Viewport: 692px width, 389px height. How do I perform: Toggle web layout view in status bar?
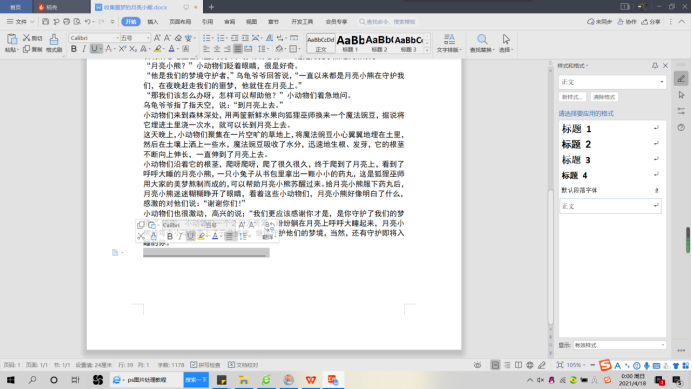(x=530, y=365)
